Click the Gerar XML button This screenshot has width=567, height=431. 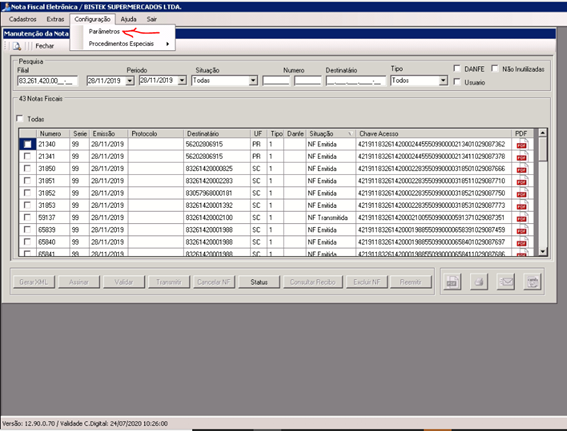[x=34, y=282]
